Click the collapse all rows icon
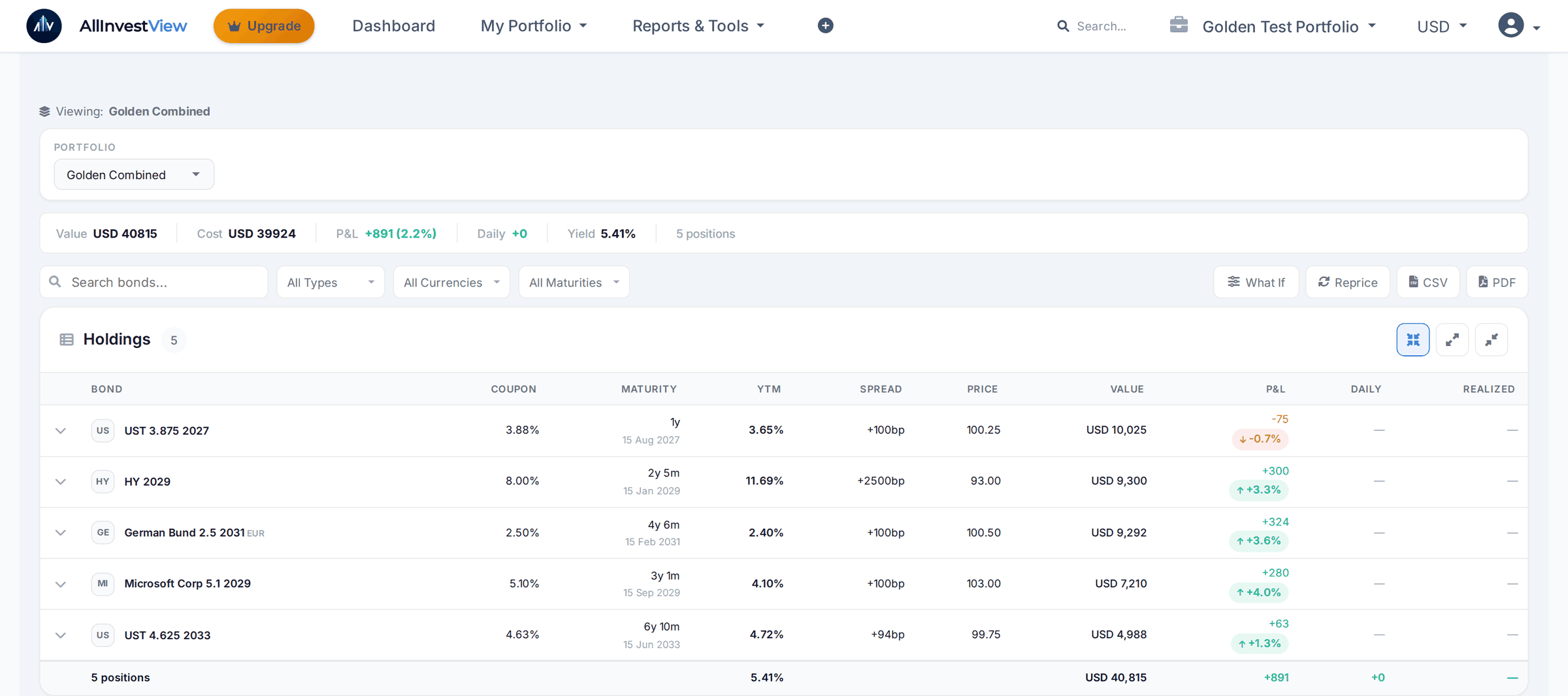The height and width of the screenshot is (696, 1568). point(1491,340)
